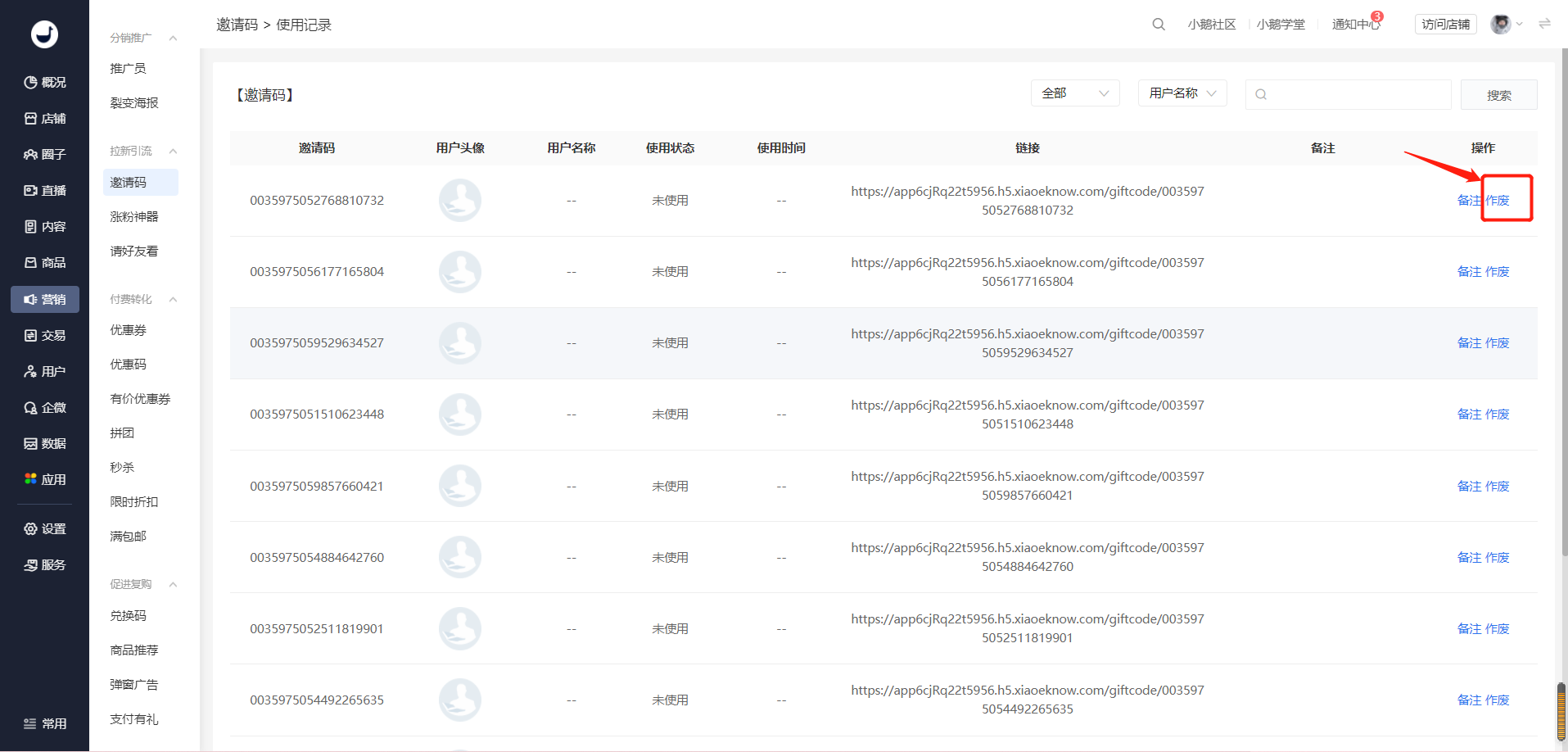This screenshot has height=752, width=1568.
Task: Click 作废 for code 0035975052768810732
Action: point(1498,200)
